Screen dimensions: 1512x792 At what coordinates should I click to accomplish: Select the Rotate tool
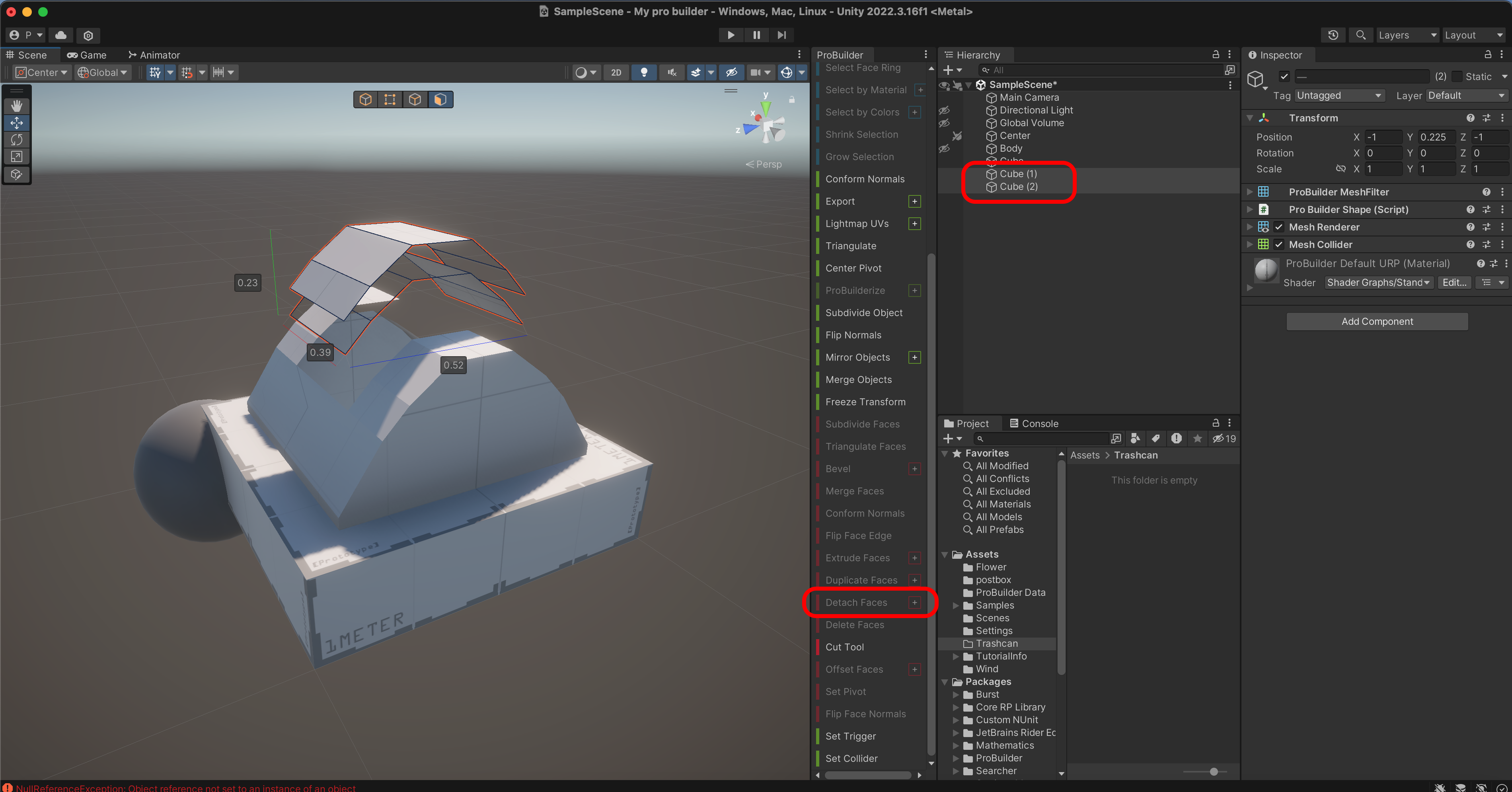(16, 140)
